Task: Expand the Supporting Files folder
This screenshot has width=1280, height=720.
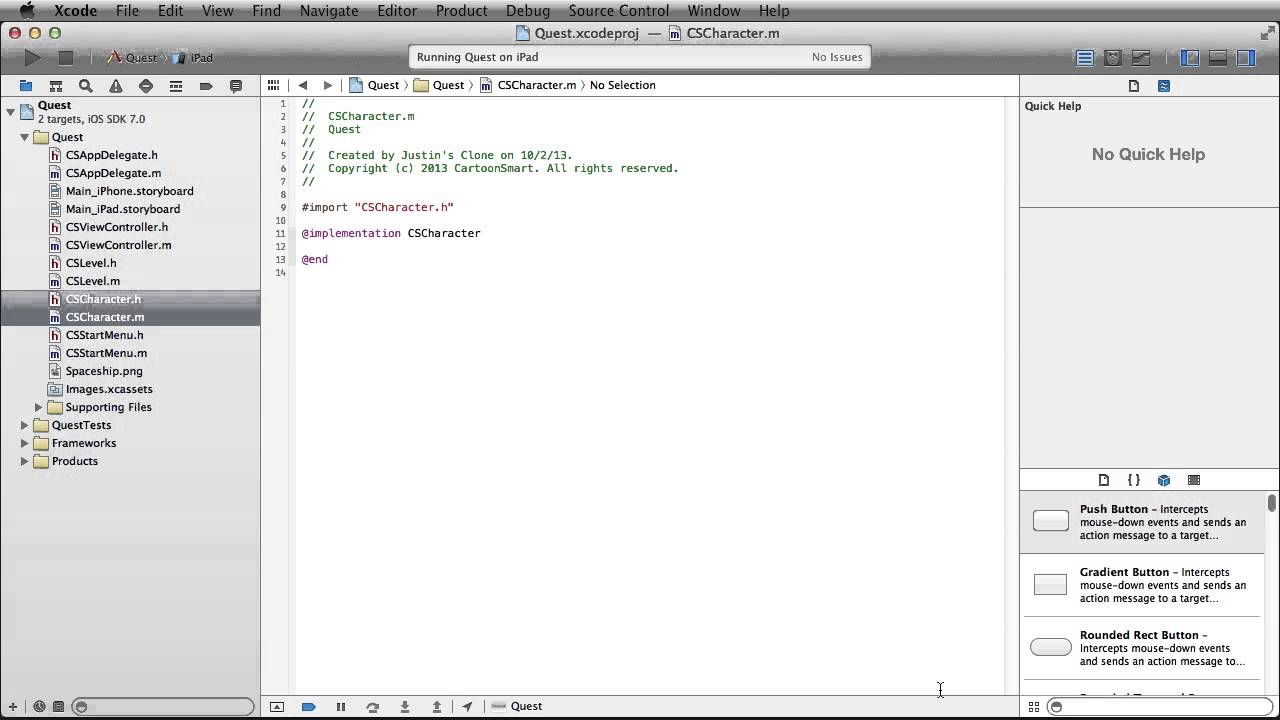Action: pyautogui.click(x=39, y=407)
